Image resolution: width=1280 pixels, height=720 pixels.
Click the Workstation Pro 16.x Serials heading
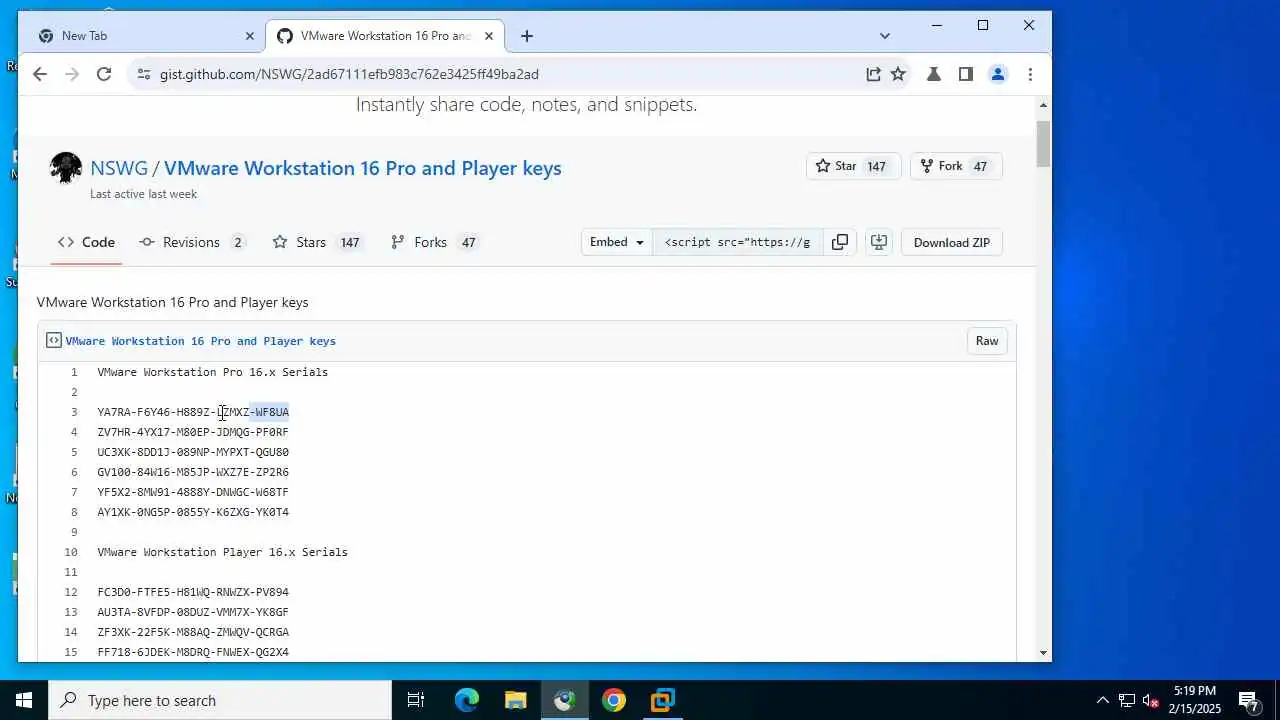coord(213,372)
